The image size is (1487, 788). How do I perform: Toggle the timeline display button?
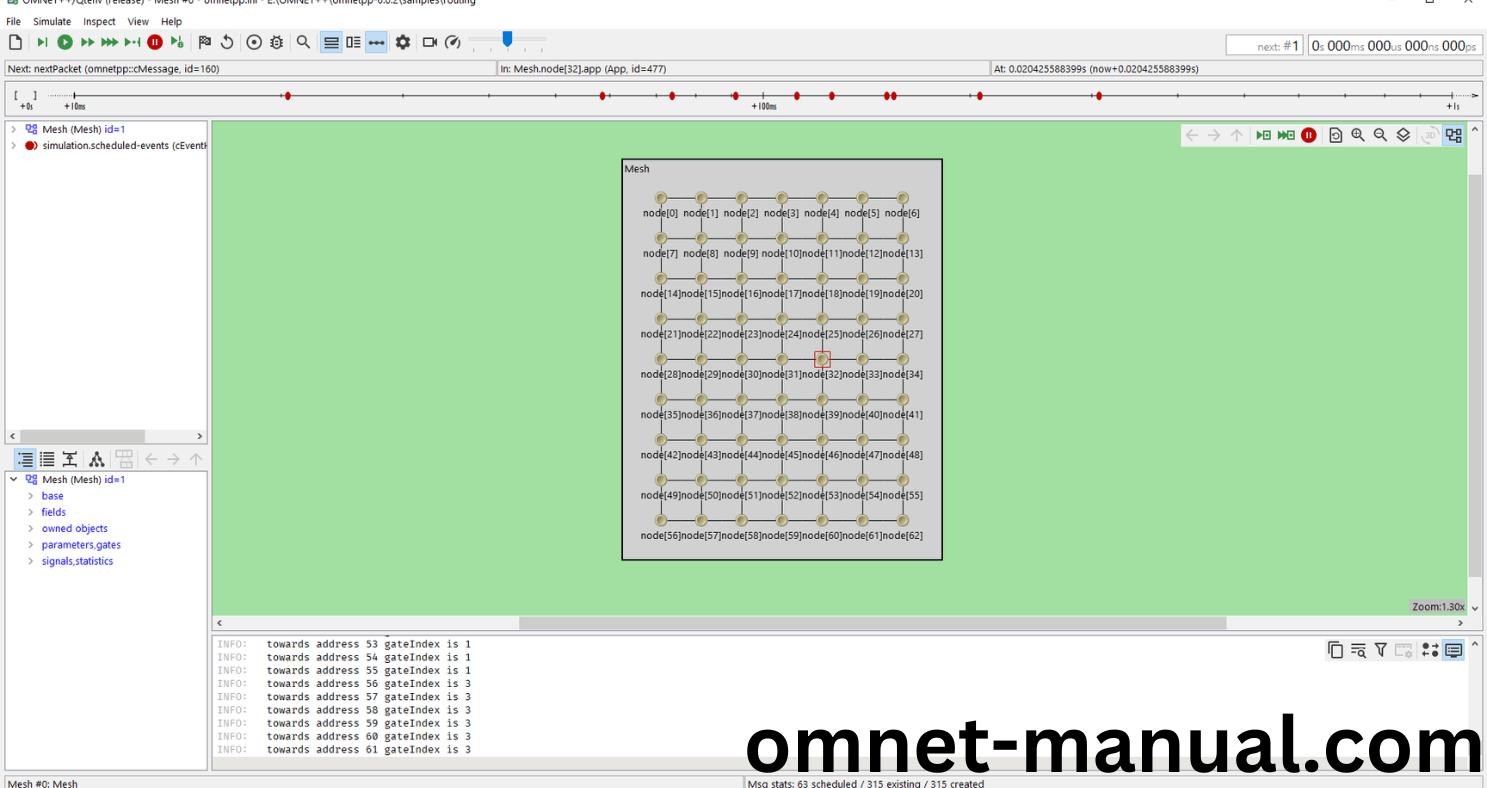pyautogui.click(x=376, y=42)
